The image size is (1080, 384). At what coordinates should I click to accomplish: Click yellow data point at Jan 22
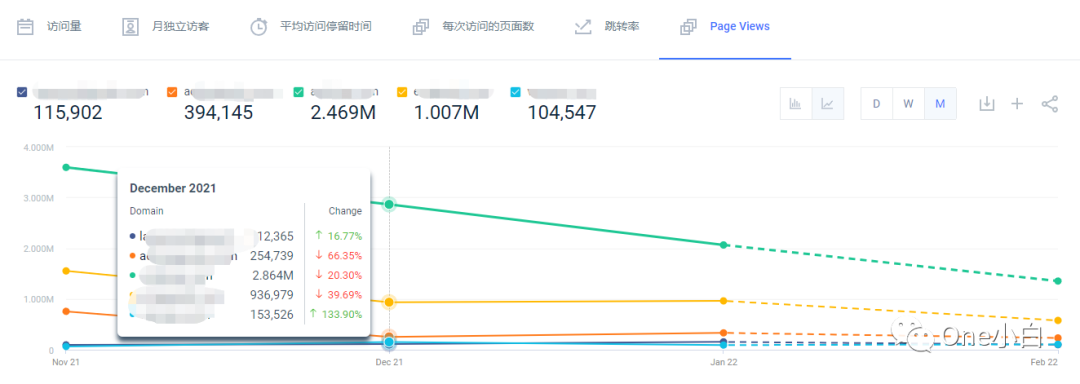click(723, 301)
